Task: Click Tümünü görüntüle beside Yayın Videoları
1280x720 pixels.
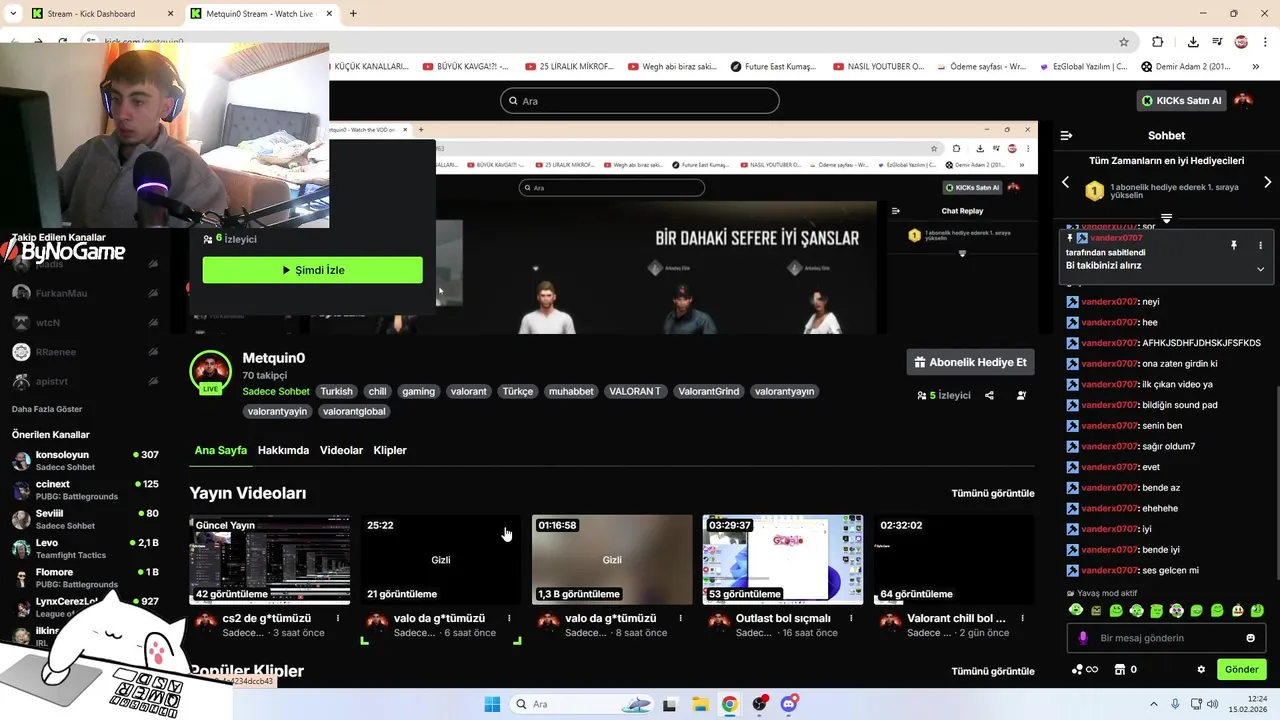Action: coord(993,493)
